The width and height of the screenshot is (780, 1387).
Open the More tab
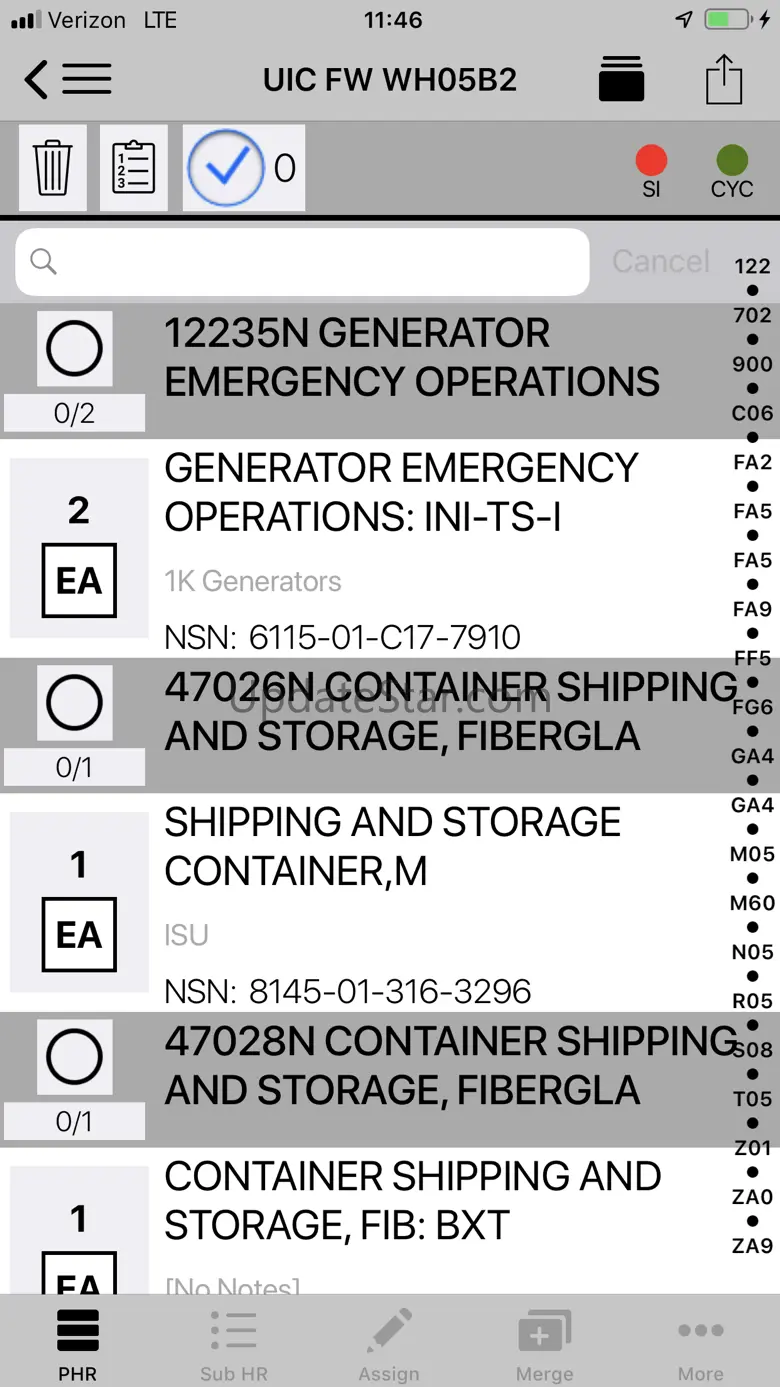700,1345
